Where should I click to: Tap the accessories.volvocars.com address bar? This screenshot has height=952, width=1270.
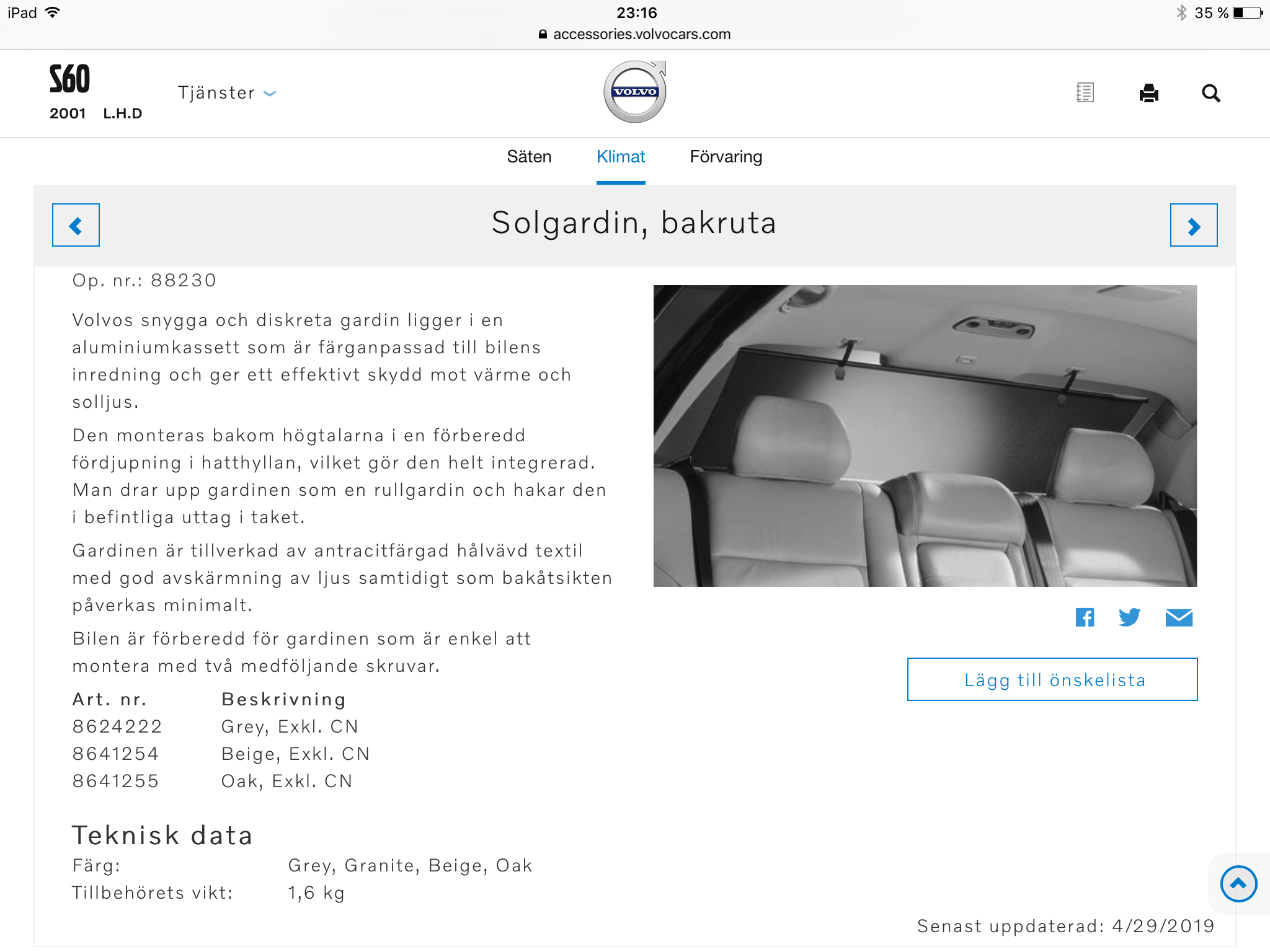635,34
